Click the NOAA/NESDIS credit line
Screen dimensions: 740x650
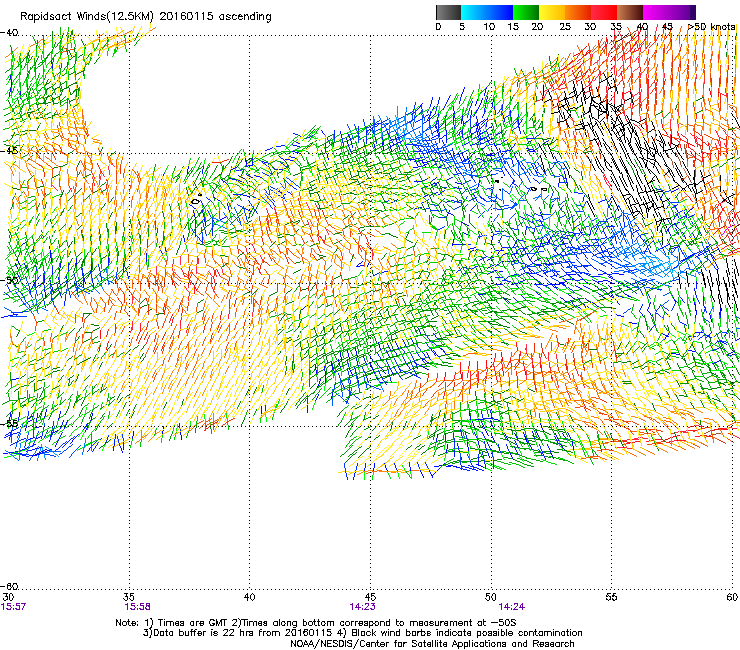point(432,644)
